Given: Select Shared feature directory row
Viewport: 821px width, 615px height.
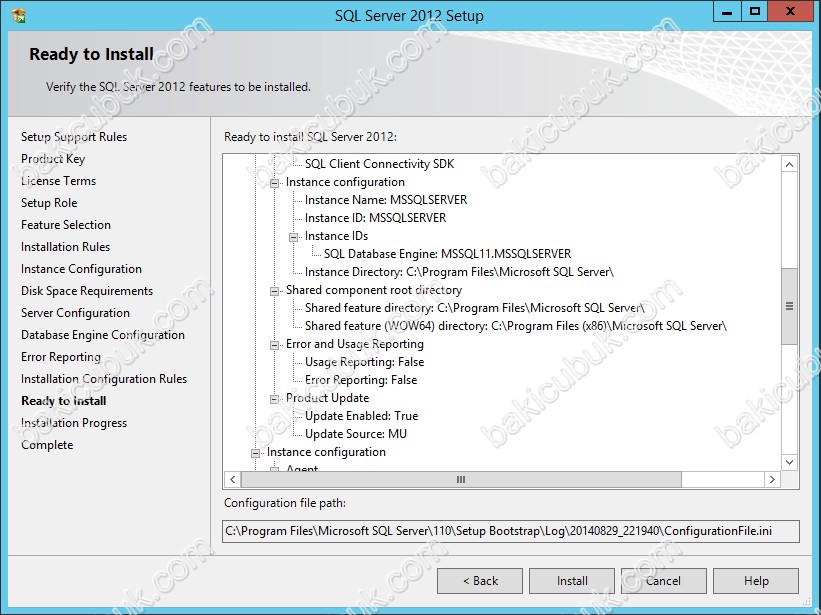Looking at the screenshot, I should [475, 308].
